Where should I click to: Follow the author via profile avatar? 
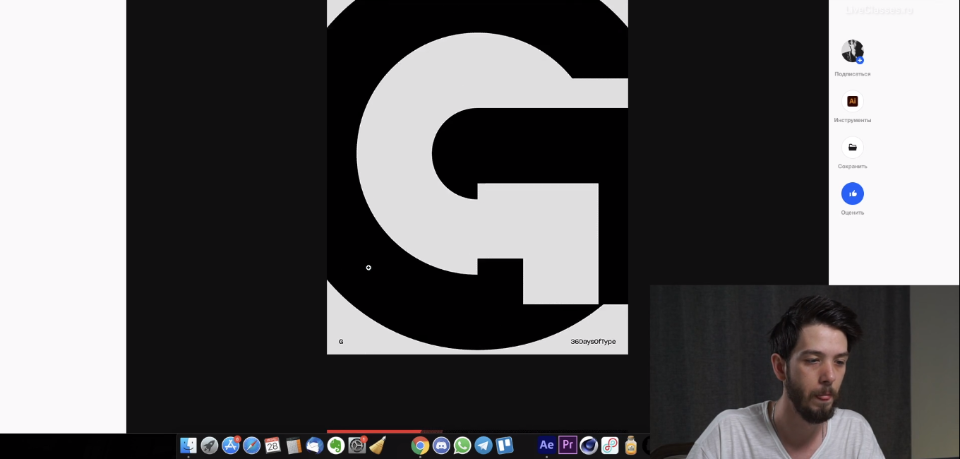[852, 51]
